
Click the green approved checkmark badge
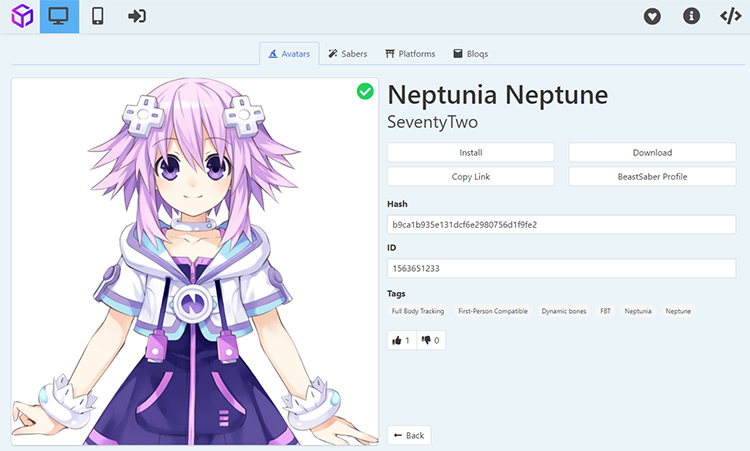tap(365, 91)
